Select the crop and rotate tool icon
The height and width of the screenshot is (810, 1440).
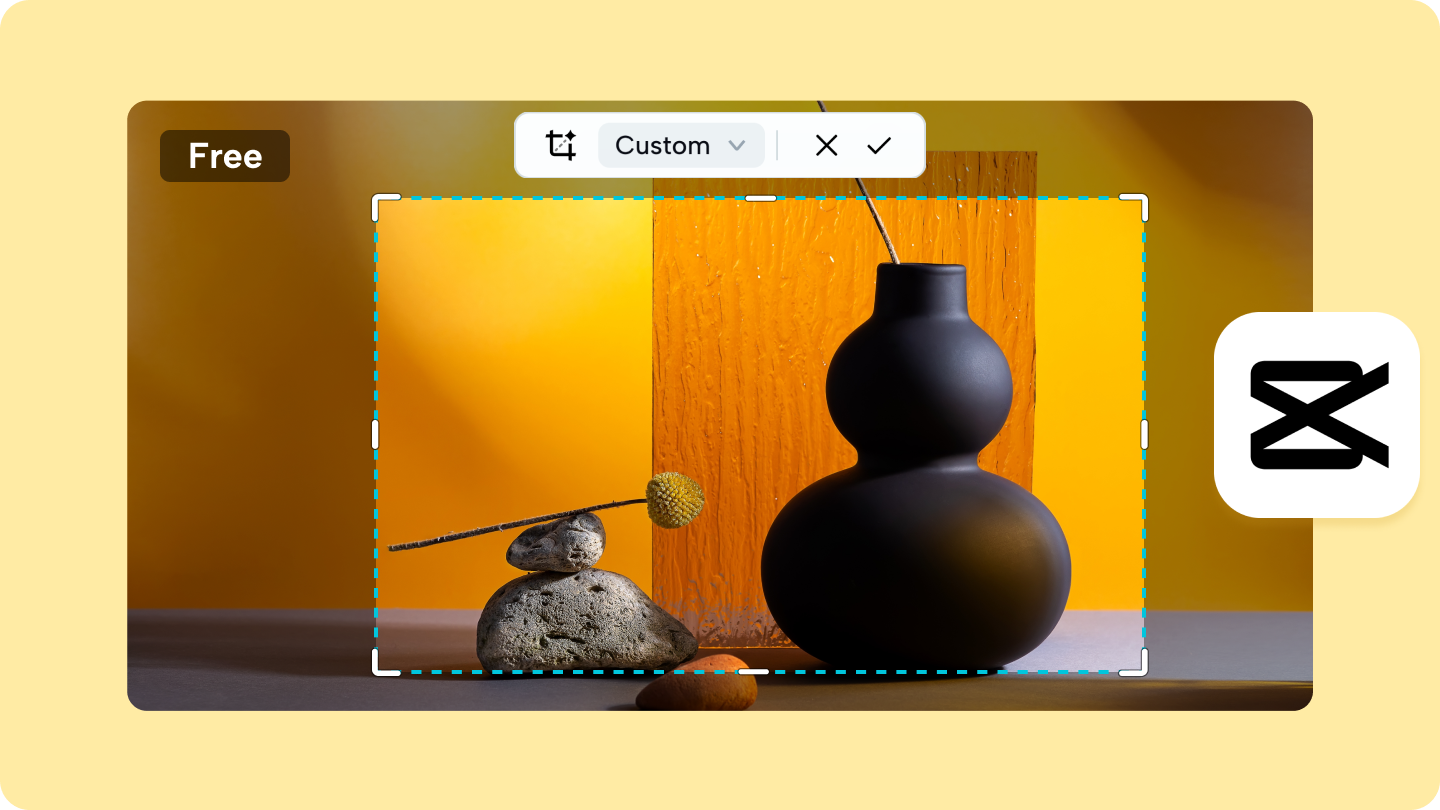[x=560, y=145]
